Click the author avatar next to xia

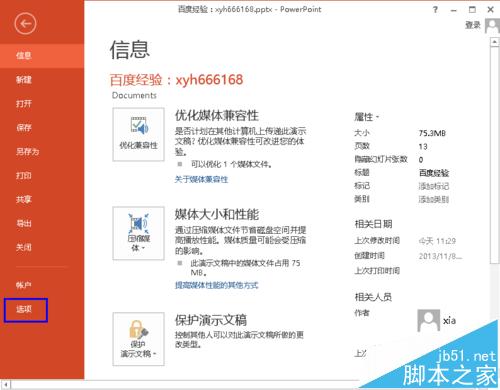coord(428,320)
